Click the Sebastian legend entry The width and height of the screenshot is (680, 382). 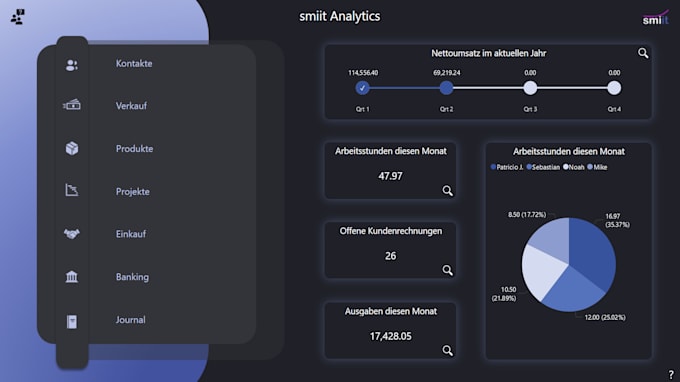[x=543, y=167]
